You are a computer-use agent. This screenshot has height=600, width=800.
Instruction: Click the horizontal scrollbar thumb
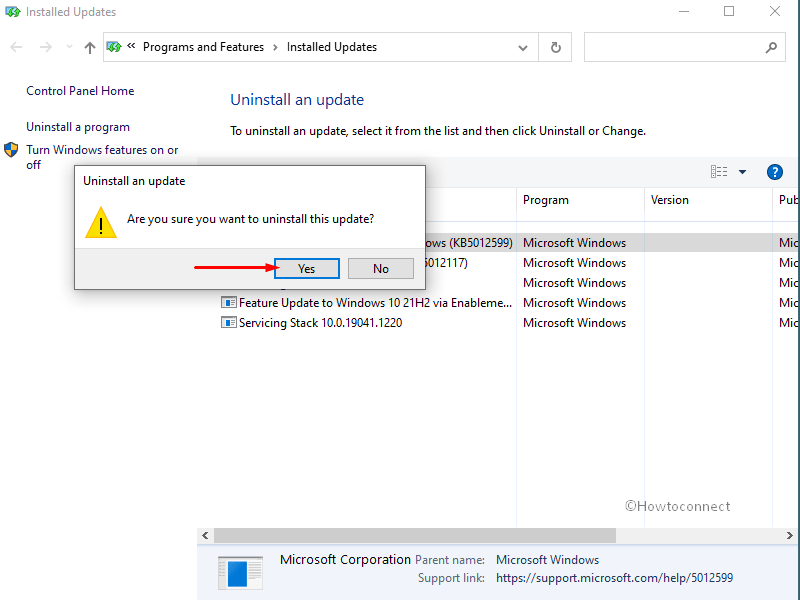coord(415,535)
